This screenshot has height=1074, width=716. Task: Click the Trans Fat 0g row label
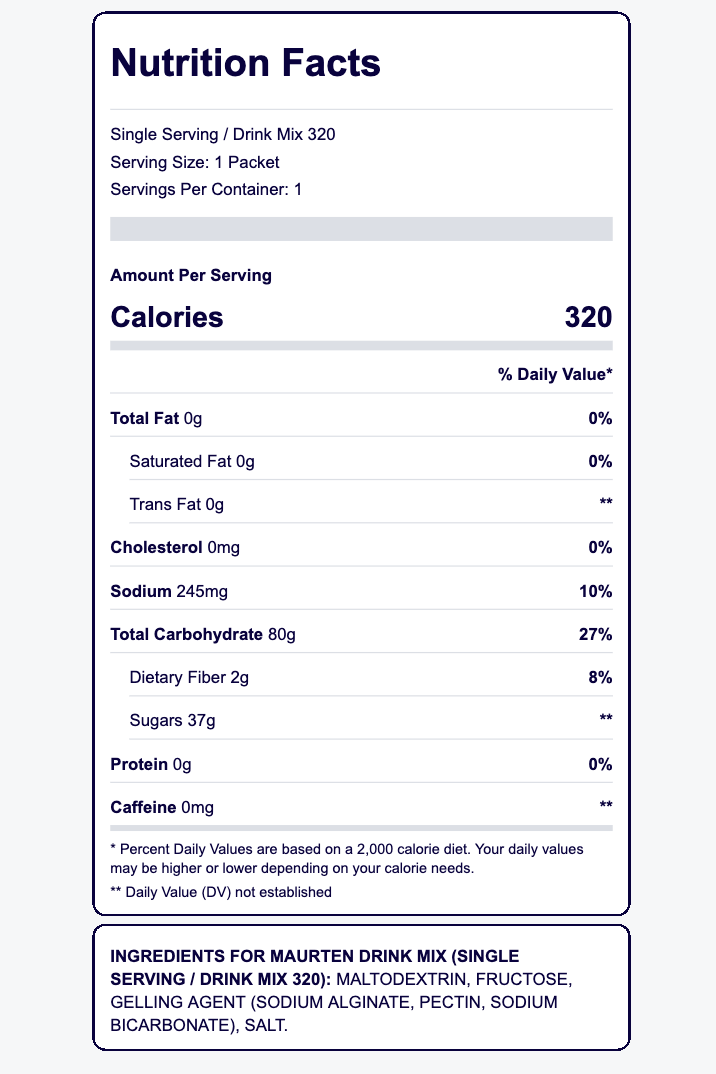click(176, 504)
